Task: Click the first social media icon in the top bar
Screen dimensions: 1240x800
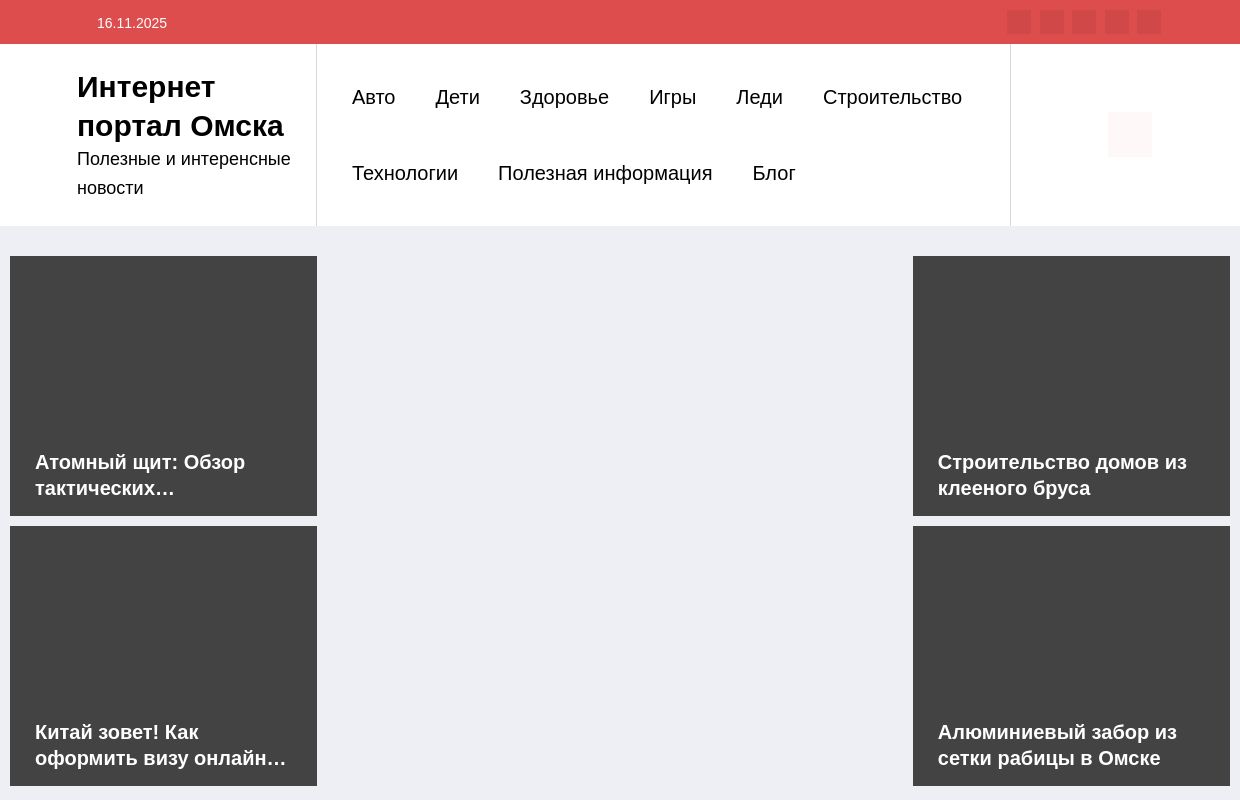Action: coord(1019,22)
